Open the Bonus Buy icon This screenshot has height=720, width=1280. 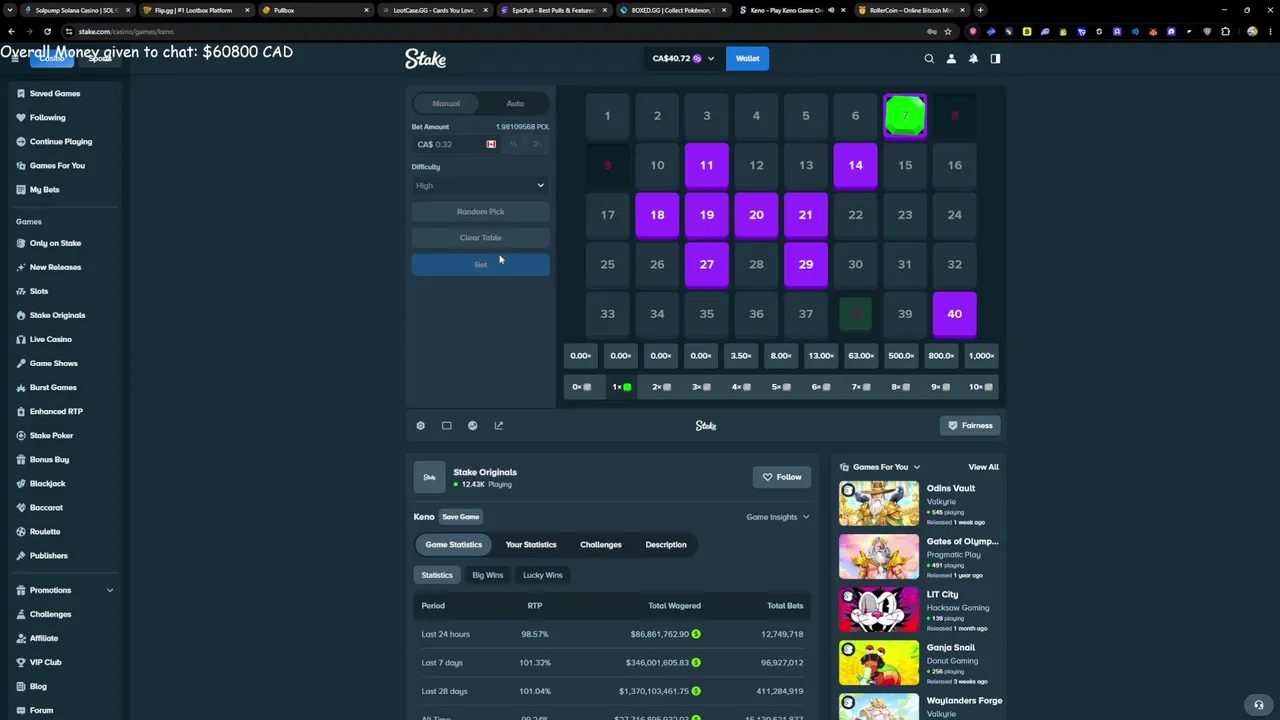pyautogui.click(x=20, y=459)
